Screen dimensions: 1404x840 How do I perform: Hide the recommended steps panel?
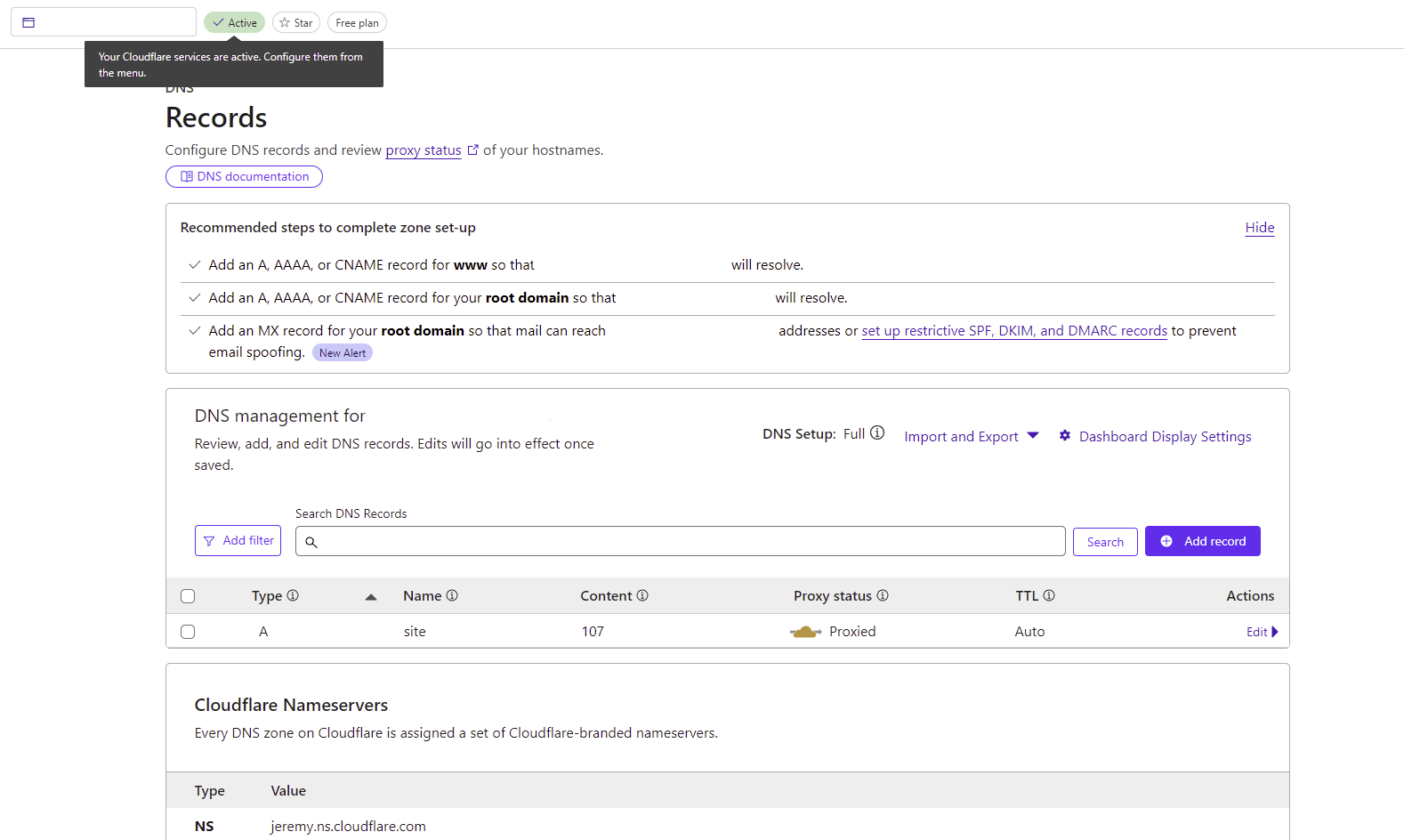coord(1259,228)
